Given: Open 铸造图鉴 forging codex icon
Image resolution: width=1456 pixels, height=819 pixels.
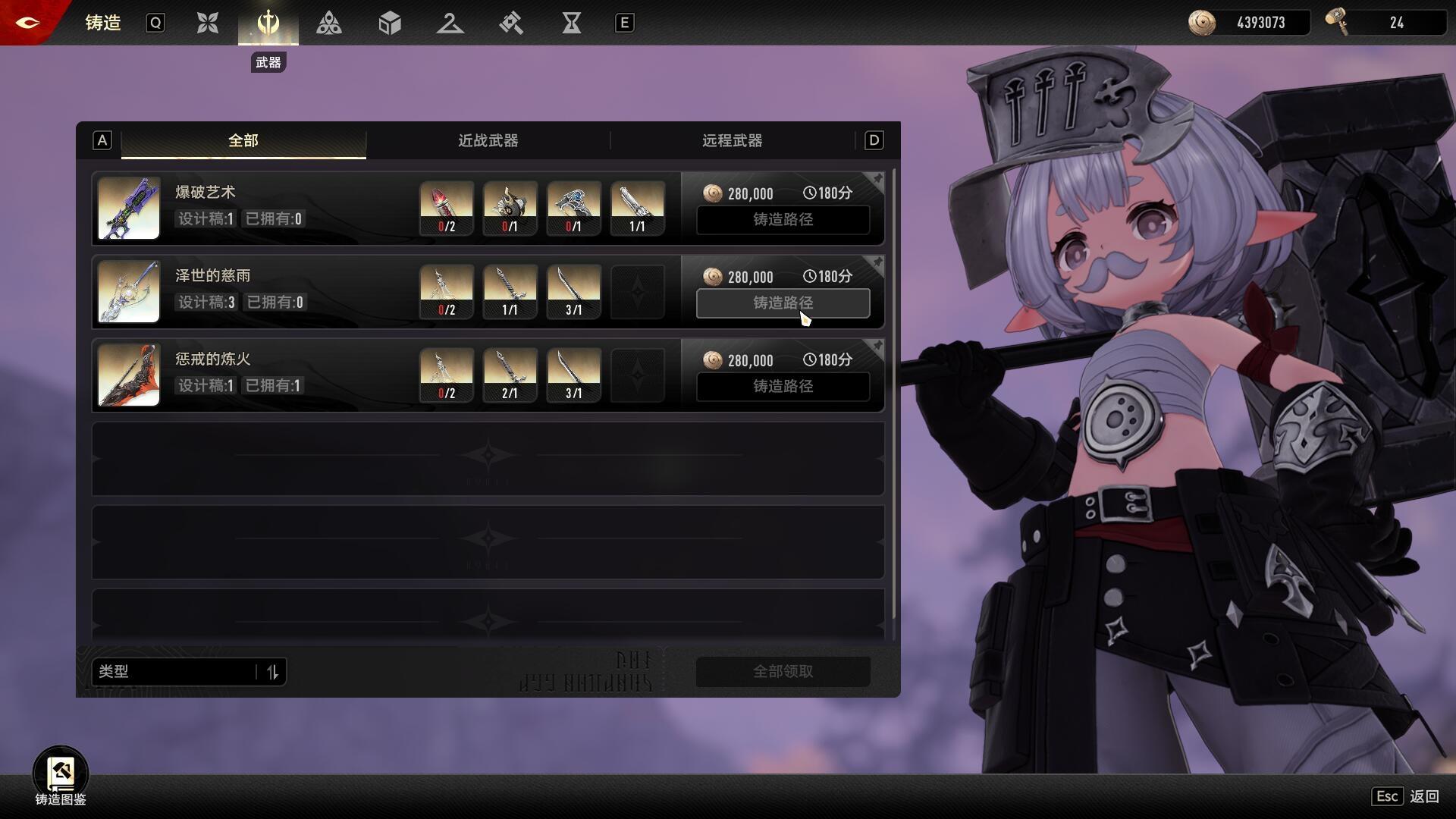Looking at the screenshot, I should (61, 773).
